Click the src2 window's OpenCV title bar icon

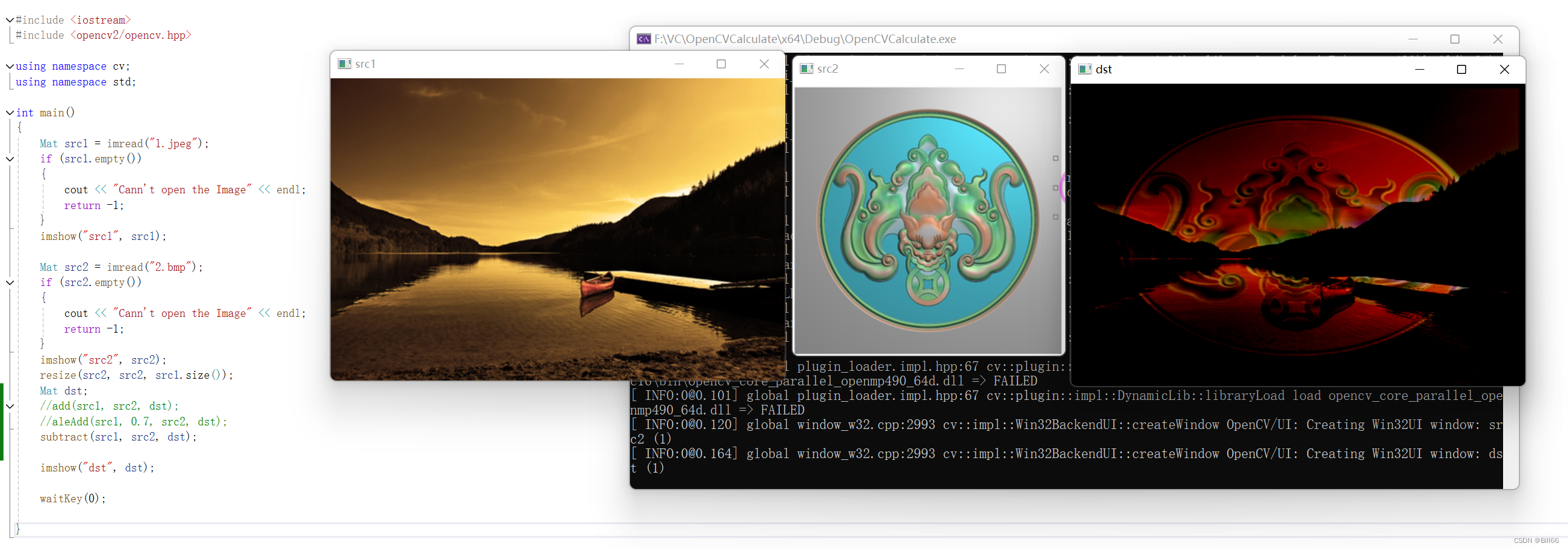(808, 69)
